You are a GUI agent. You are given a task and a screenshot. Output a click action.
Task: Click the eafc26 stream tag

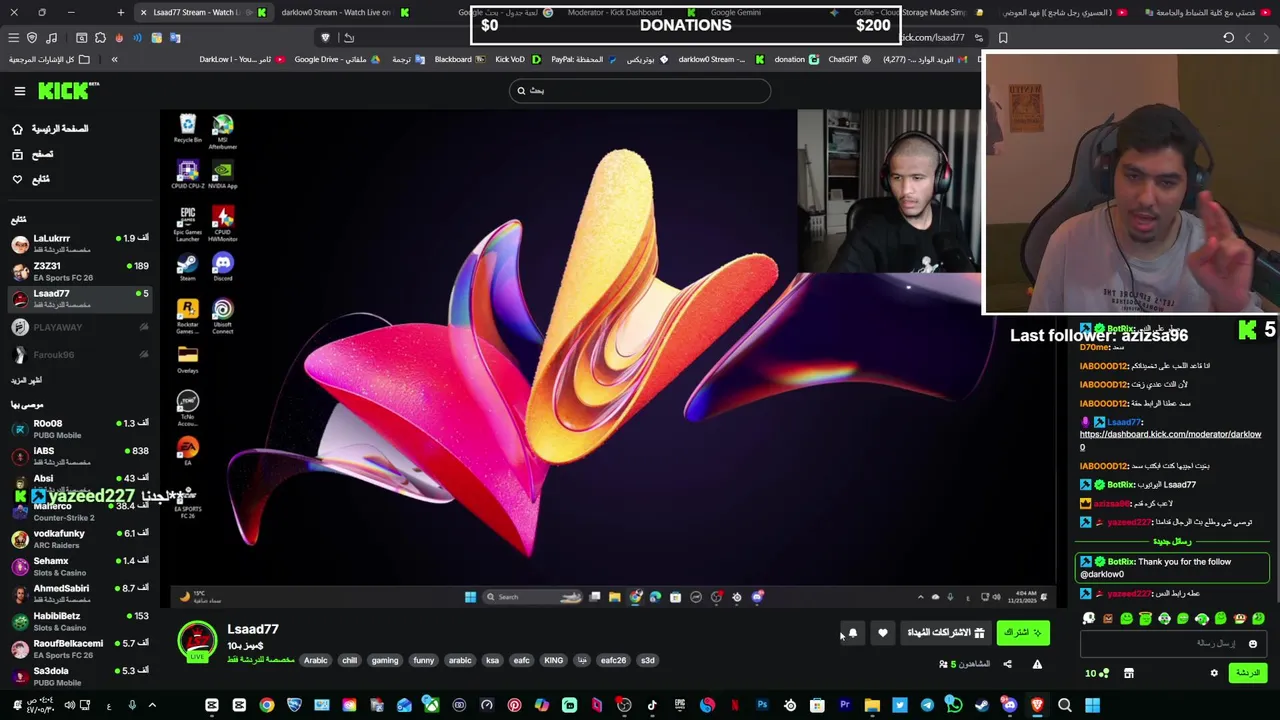coord(613,660)
